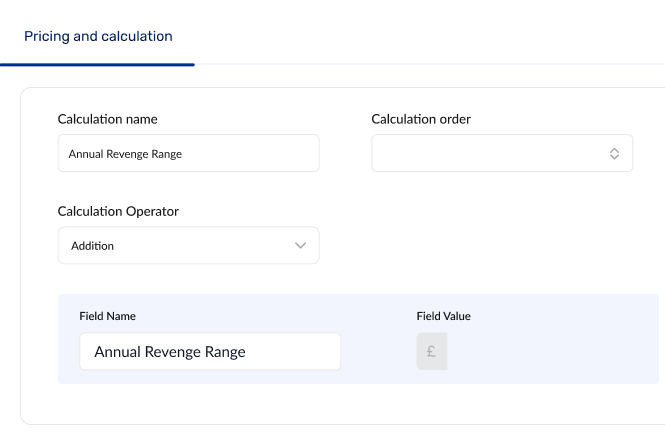Click the Field Name label

[x=107, y=316]
